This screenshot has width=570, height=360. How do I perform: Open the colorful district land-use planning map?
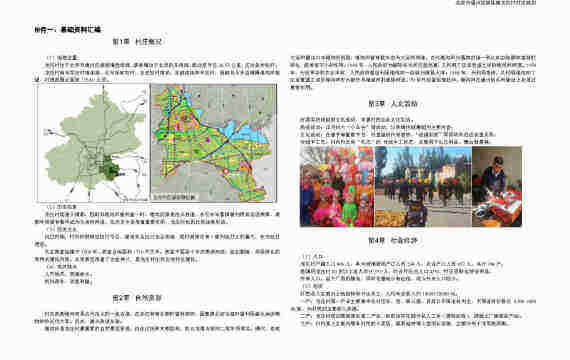pyautogui.click(x=214, y=143)
